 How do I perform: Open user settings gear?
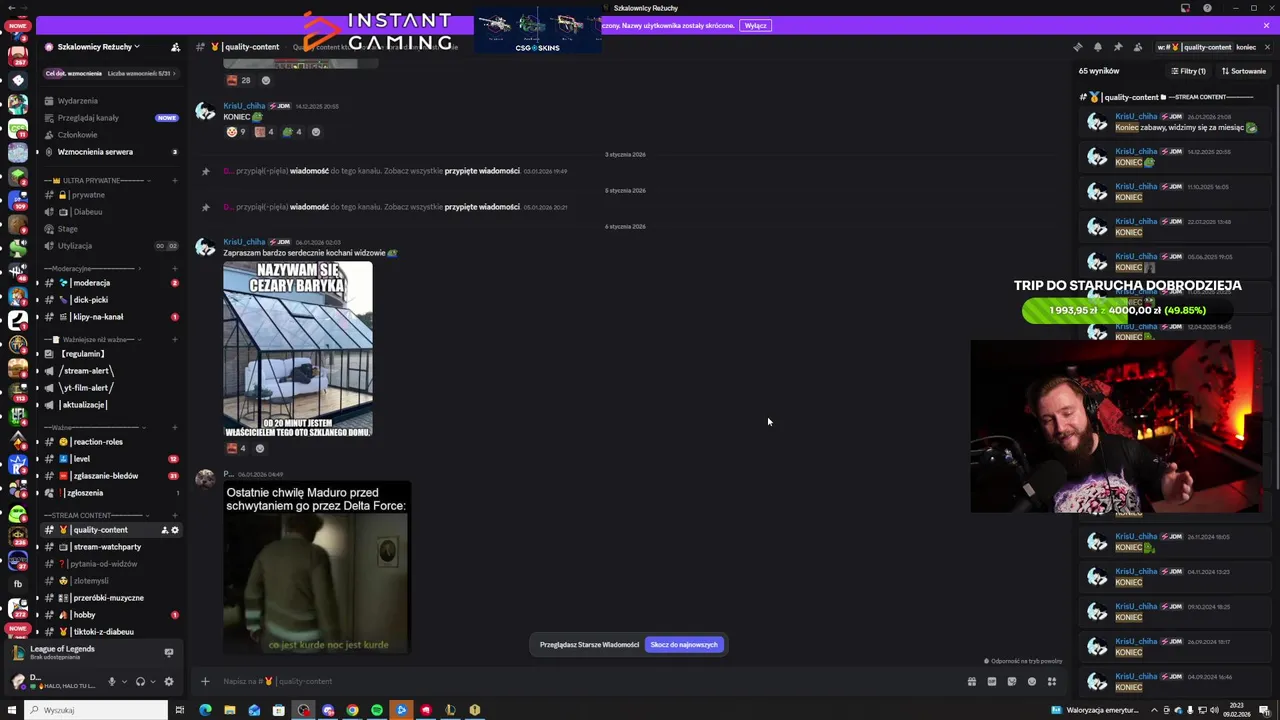click(168, 682)
